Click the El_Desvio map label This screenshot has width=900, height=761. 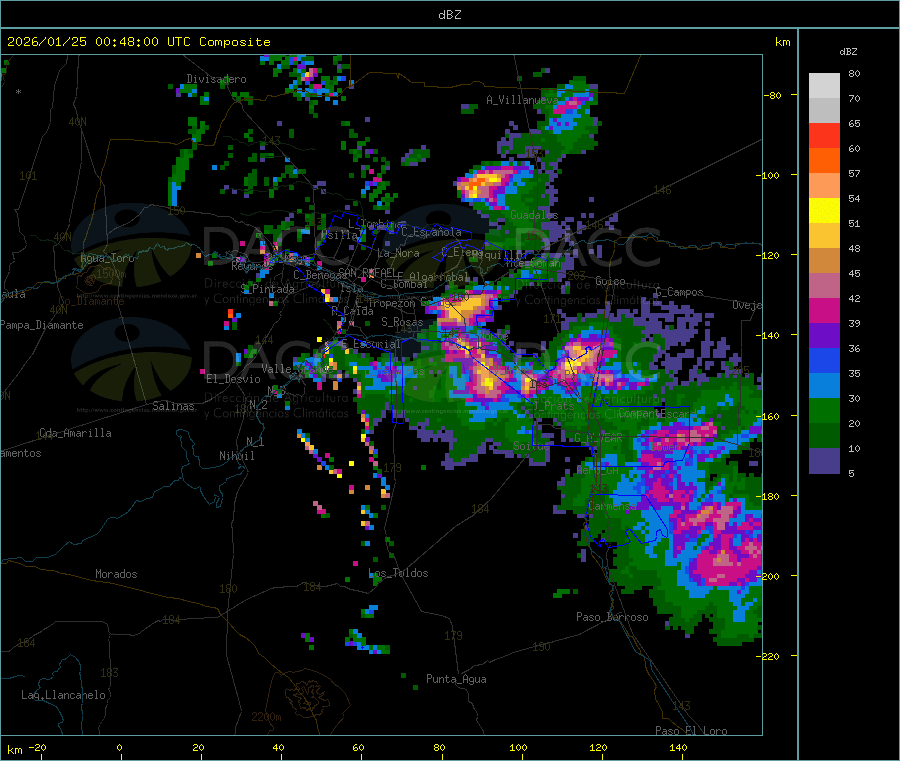click(x=234, y=379)
